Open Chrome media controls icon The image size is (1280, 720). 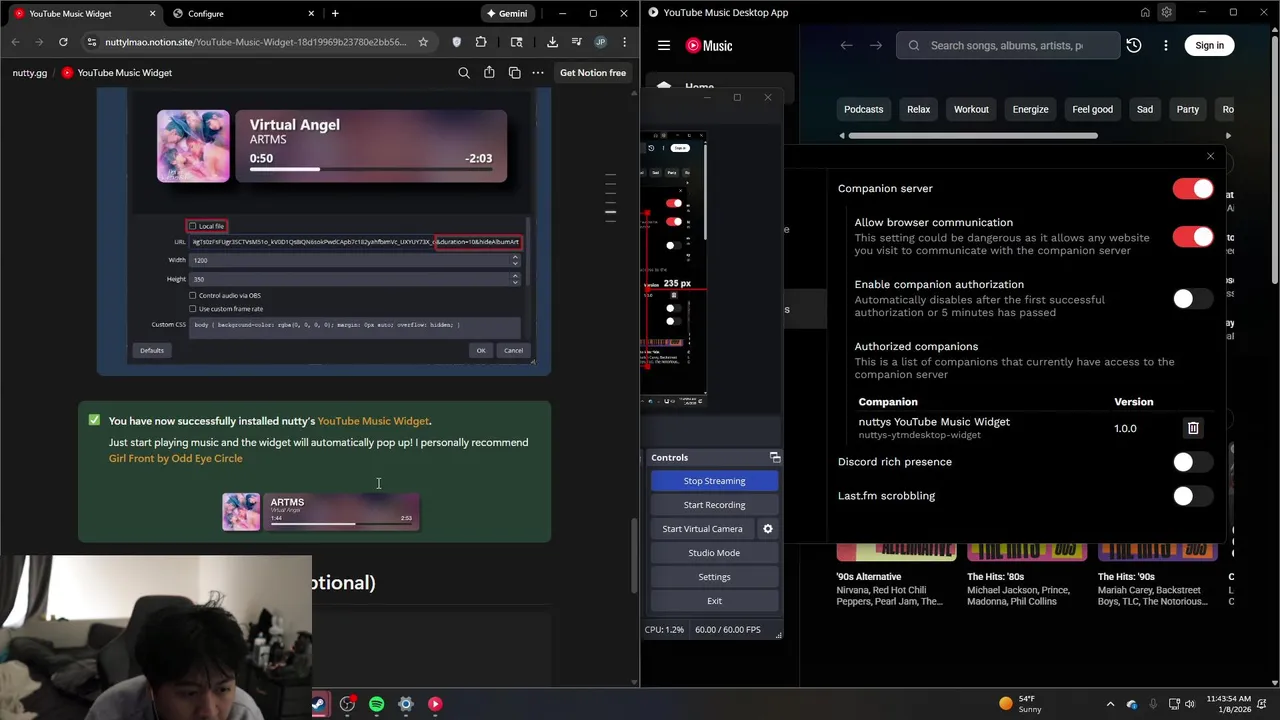point(576,42)
